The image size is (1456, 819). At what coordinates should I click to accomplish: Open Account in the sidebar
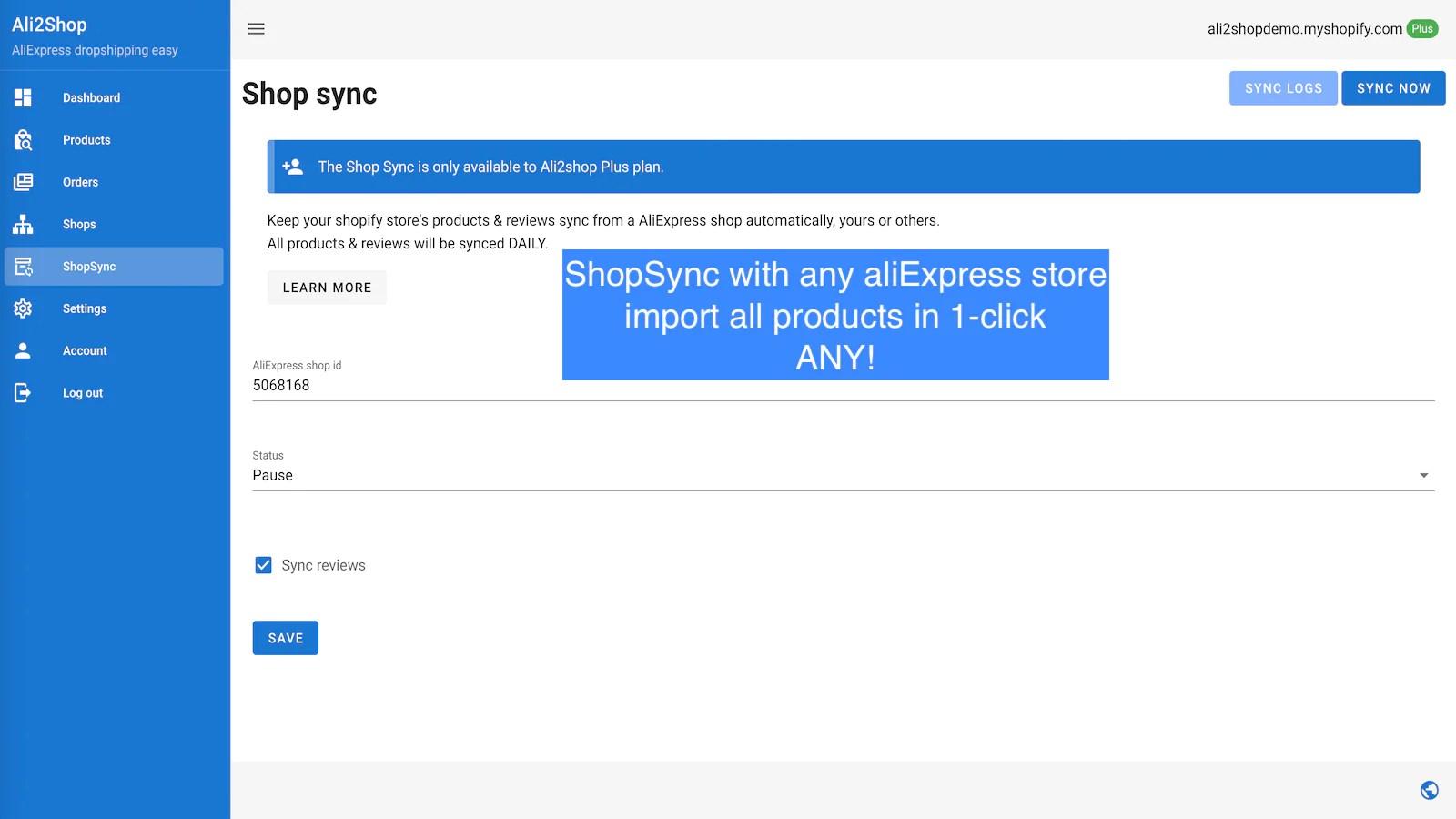click(x=114, y=350)
